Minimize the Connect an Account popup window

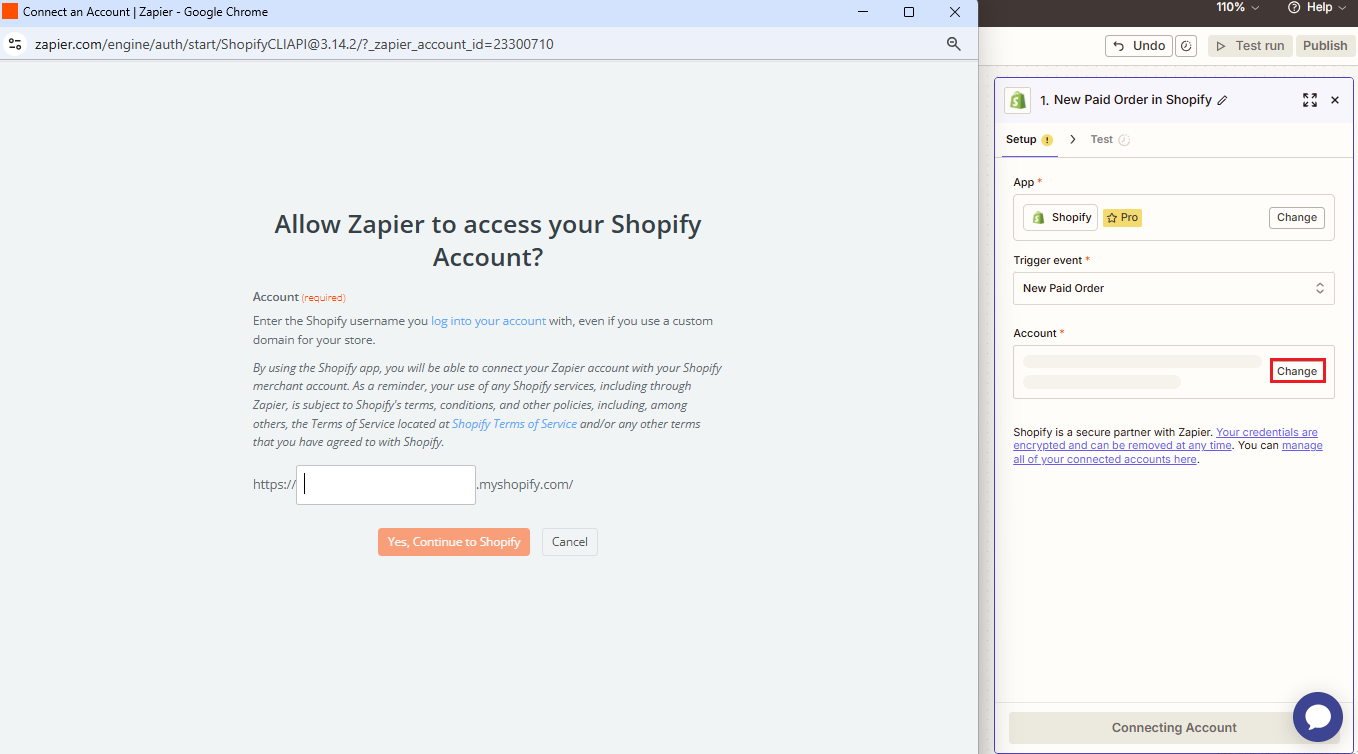tap(863, 12)
